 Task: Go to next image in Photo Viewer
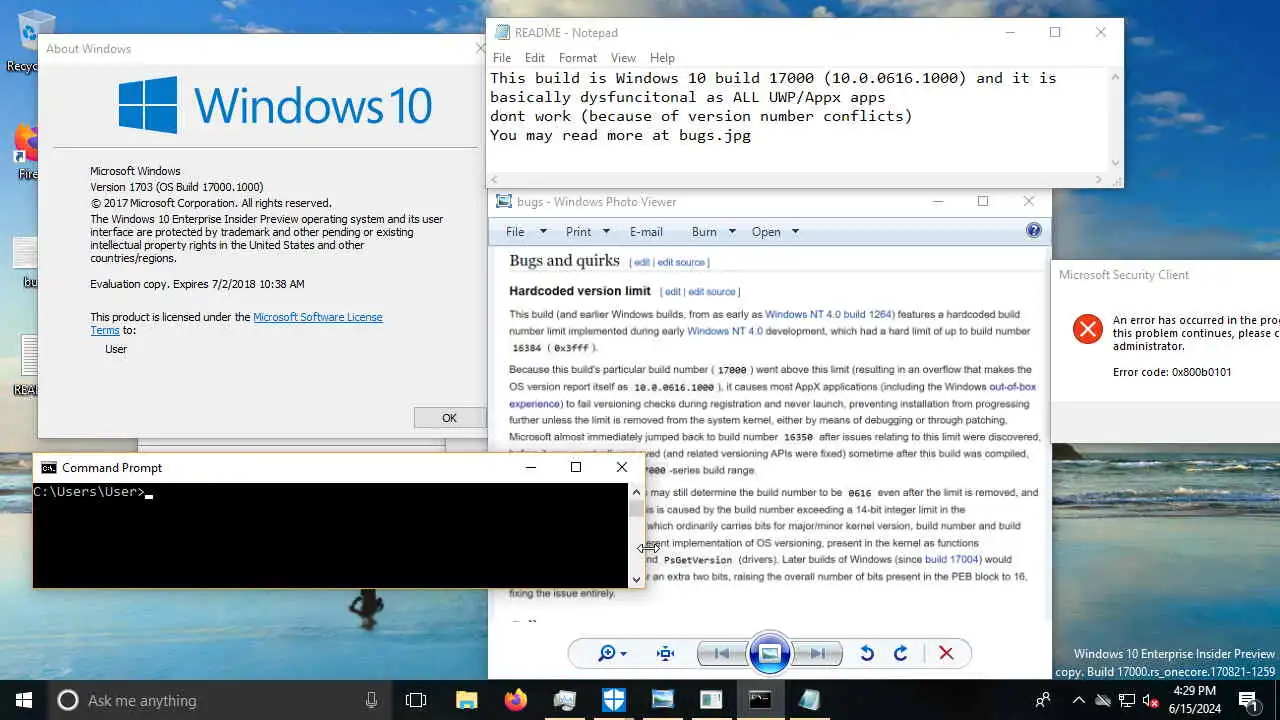(x=818, y=653)
